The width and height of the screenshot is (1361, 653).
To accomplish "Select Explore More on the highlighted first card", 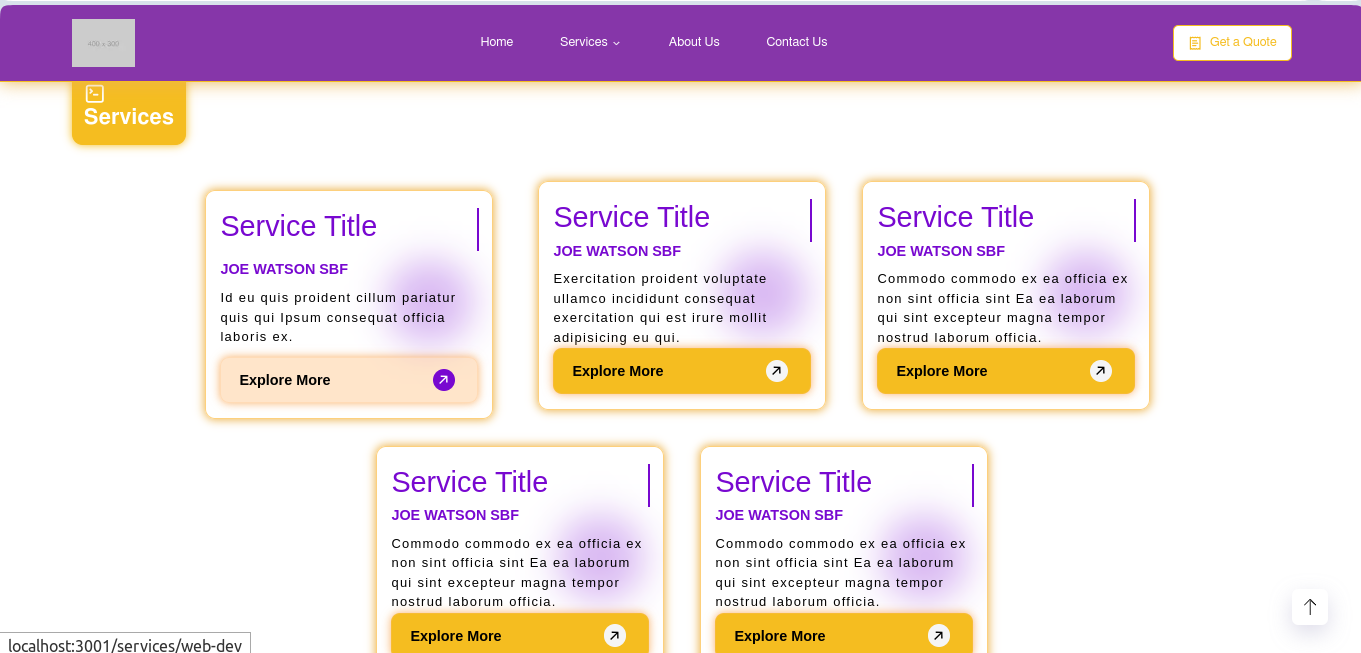I will (x=349, y=380).
